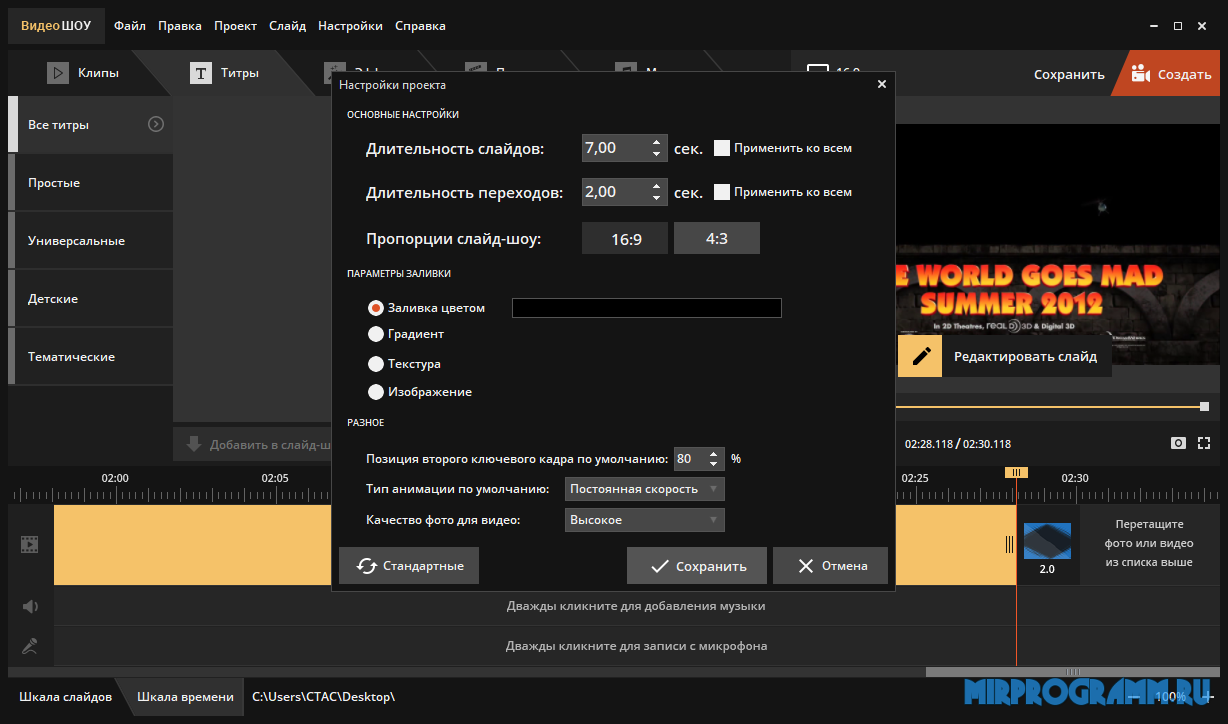Select the Простые titles category
Screen dimensions: 1228x724
click(90, 183)
